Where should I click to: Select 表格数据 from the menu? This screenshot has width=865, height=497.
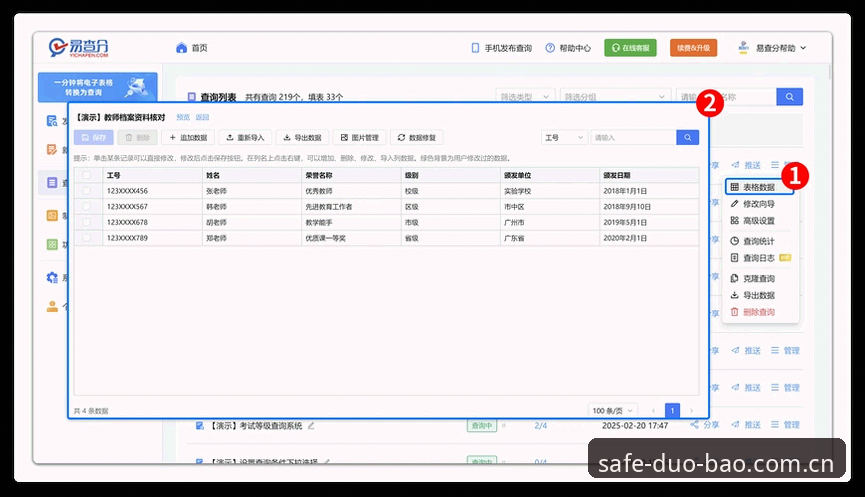[x=759, y=187]
